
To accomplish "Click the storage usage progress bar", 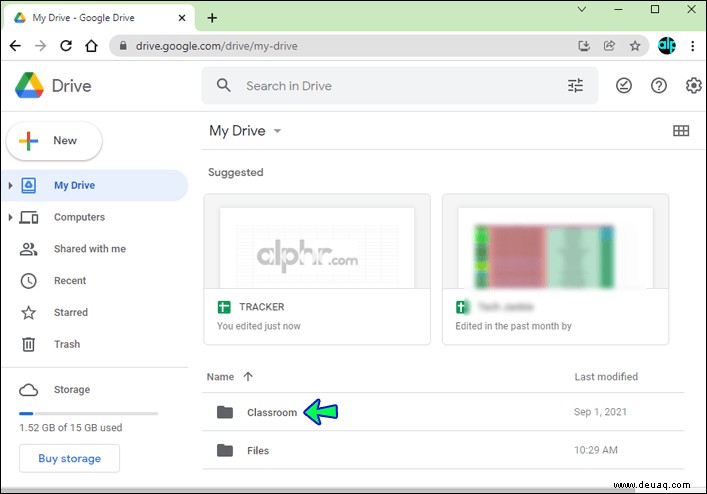I will (88, 413).
